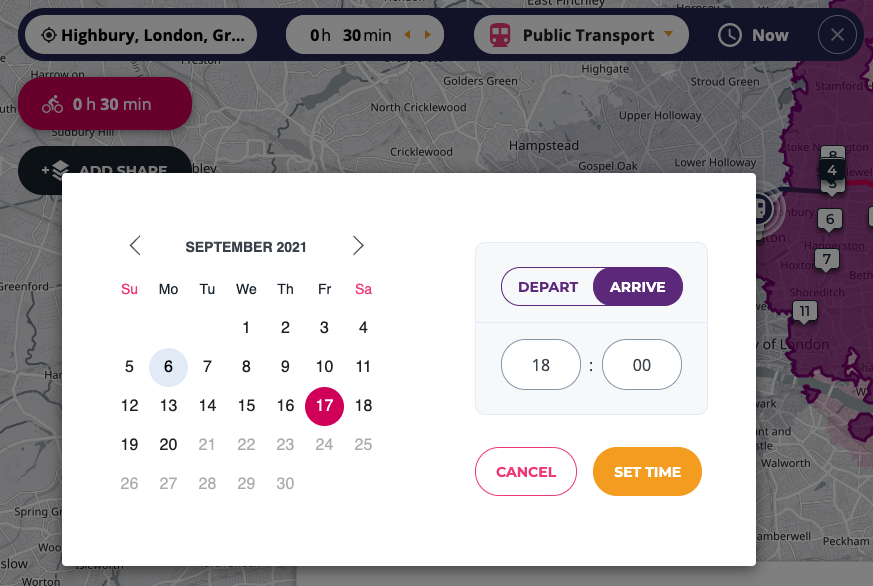Click the minutes field showing 00
873x586 pixels.
pos(642,365)
